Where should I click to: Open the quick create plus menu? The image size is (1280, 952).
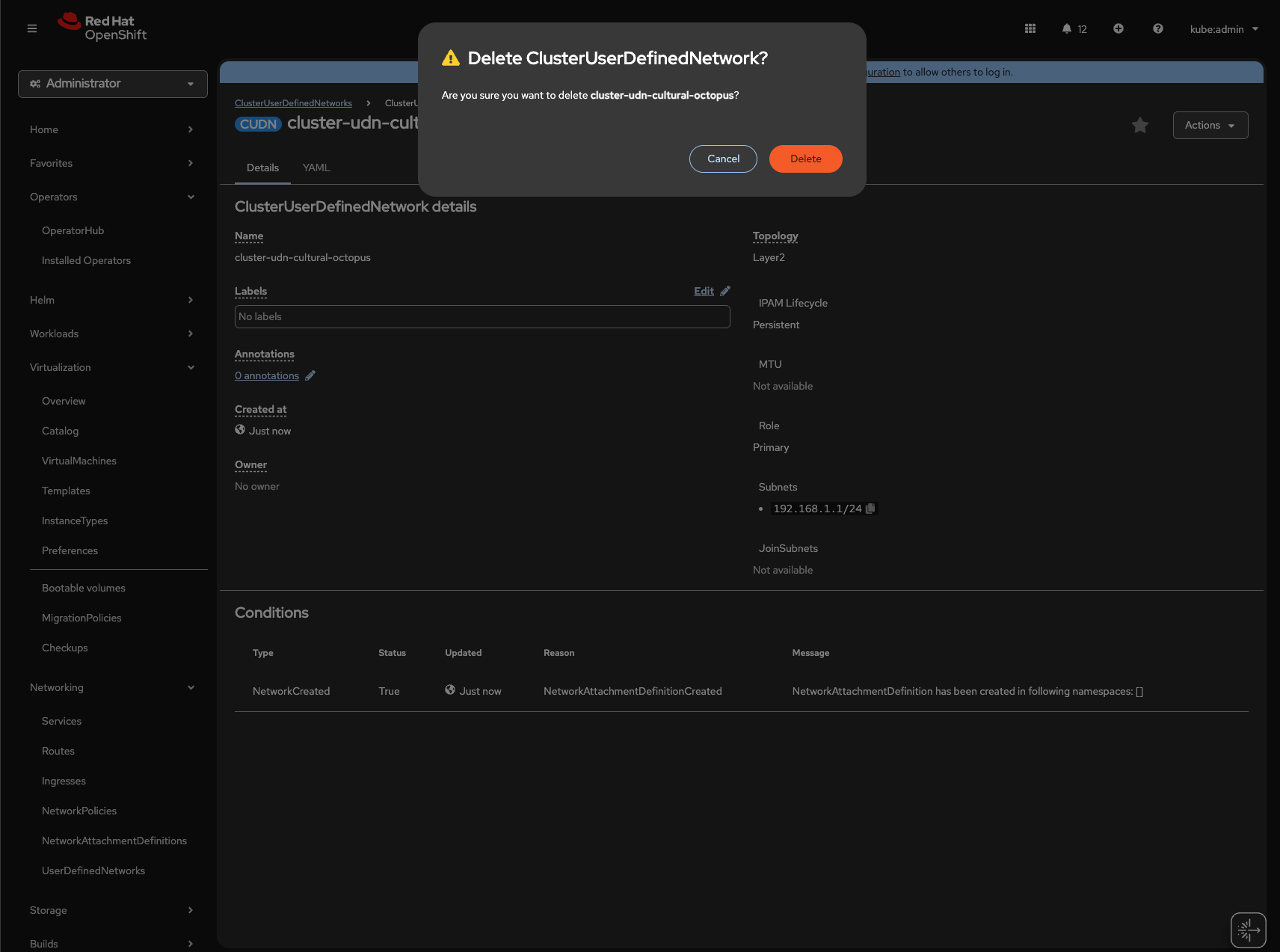point(1119,28)
